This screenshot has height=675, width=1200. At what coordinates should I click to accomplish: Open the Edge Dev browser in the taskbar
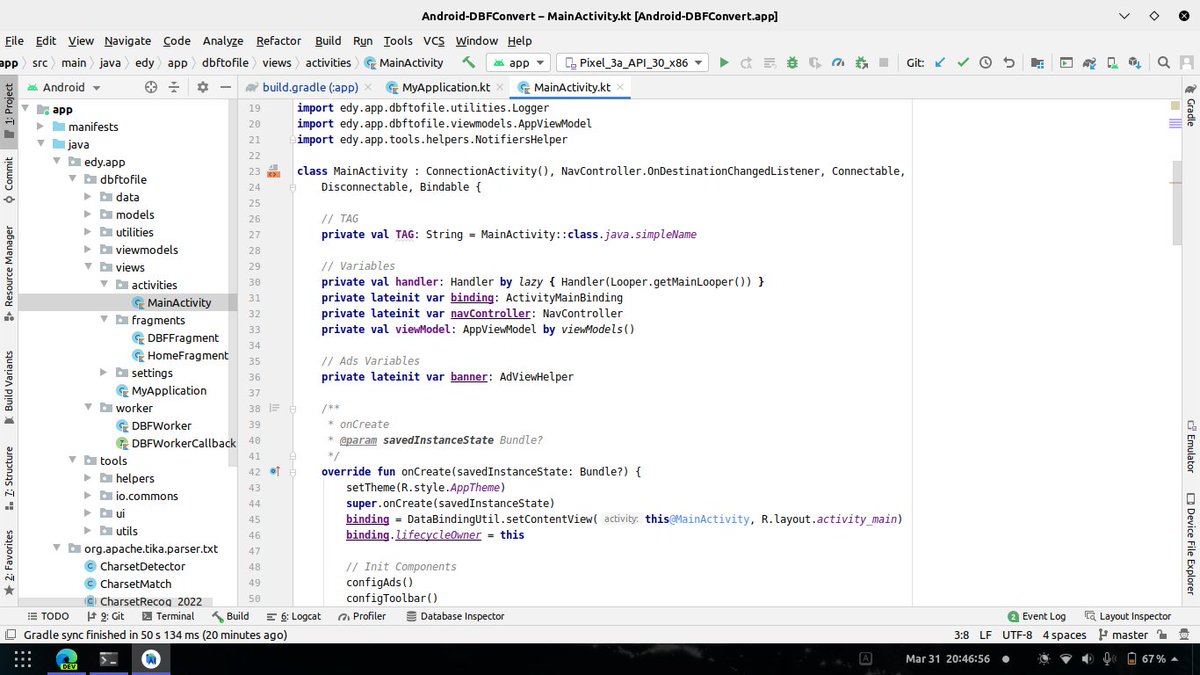click(67, 659)
